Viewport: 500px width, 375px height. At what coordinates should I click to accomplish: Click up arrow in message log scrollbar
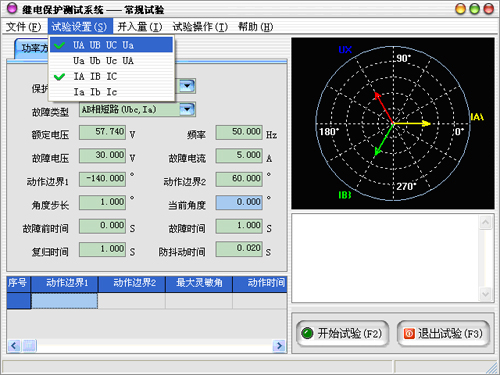[x=485, y=222]
